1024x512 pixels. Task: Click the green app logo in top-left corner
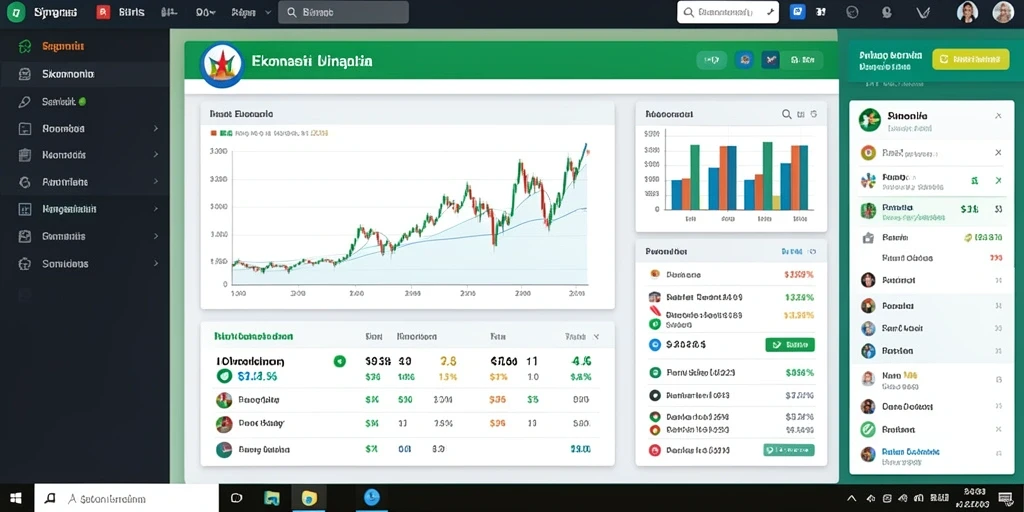(16, 12)
